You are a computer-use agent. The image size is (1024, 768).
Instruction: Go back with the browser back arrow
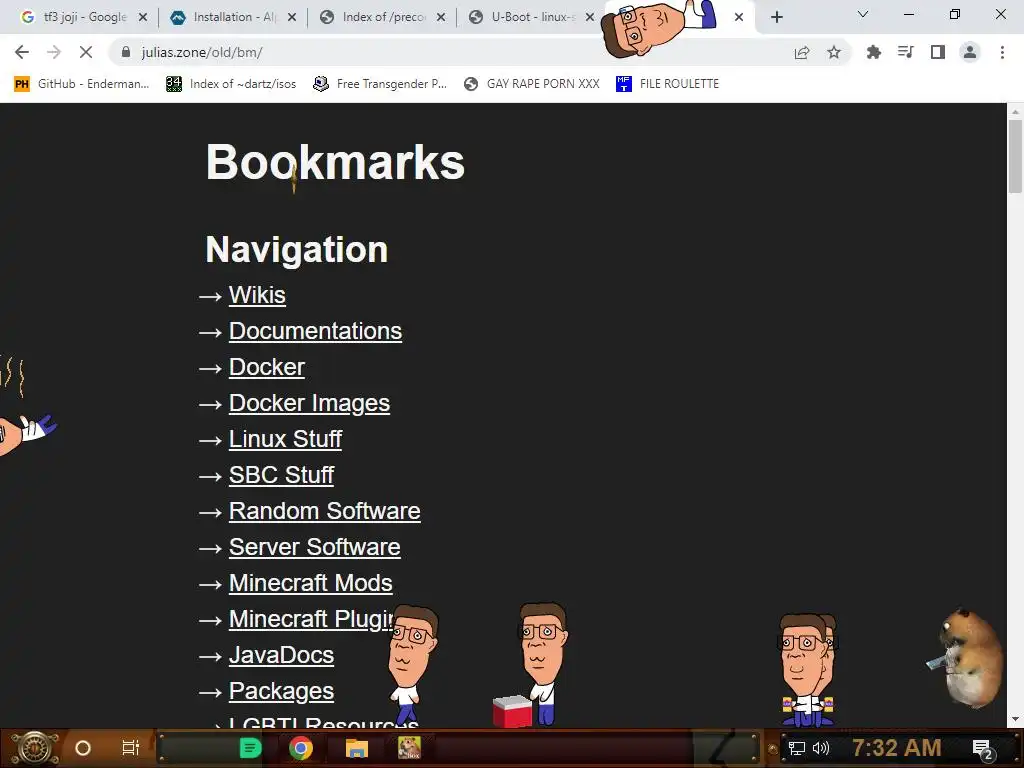point(22,52)
